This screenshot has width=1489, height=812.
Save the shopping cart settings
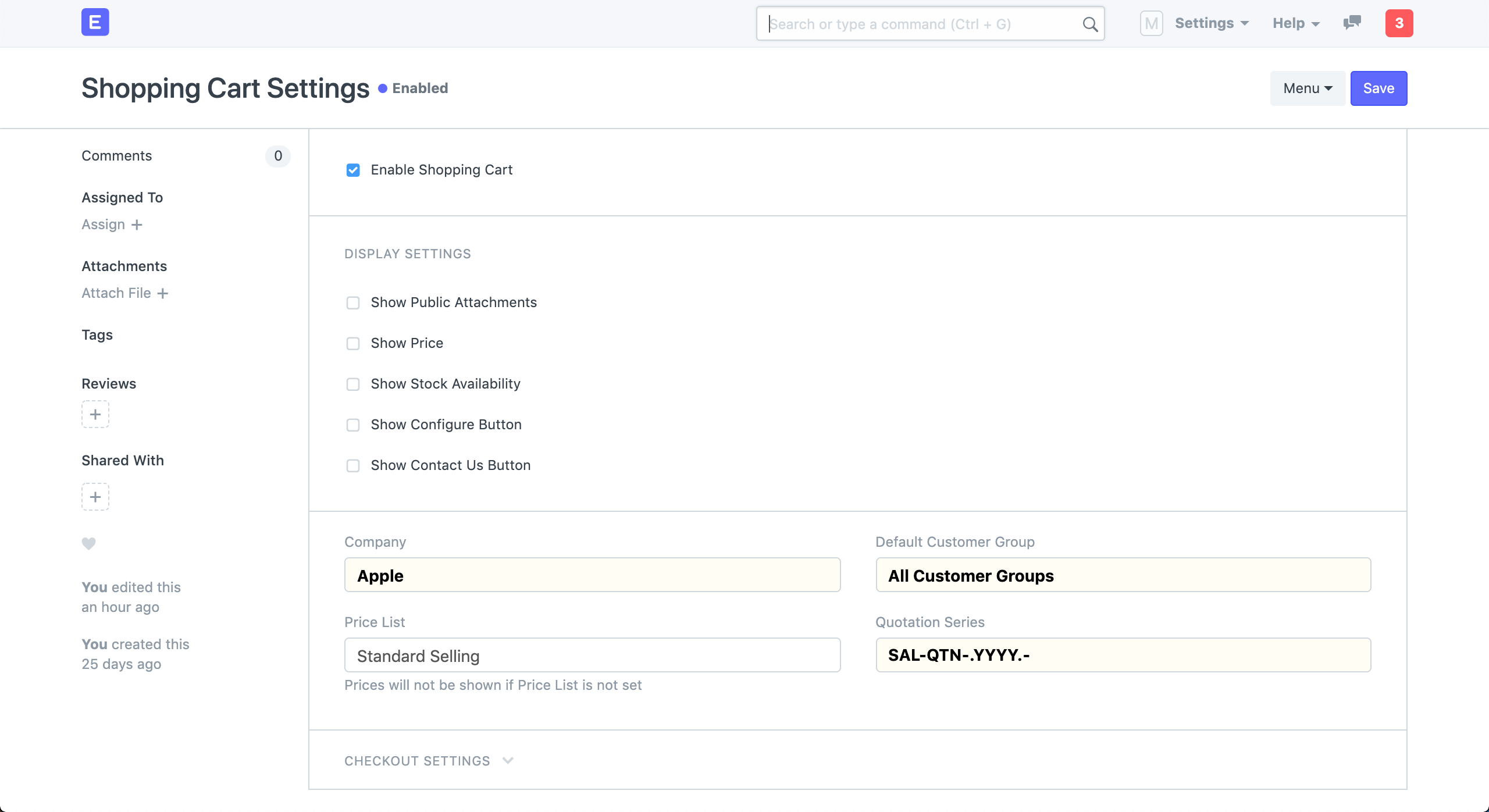1378,88
